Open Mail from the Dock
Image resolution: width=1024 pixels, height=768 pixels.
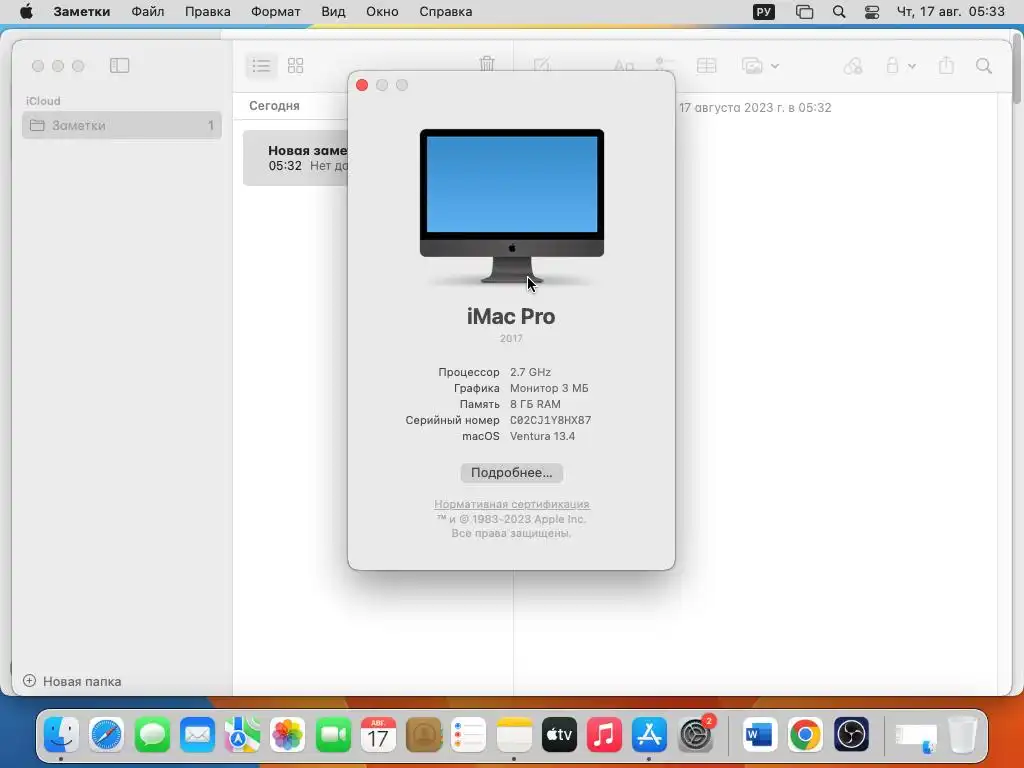(197, 735)
